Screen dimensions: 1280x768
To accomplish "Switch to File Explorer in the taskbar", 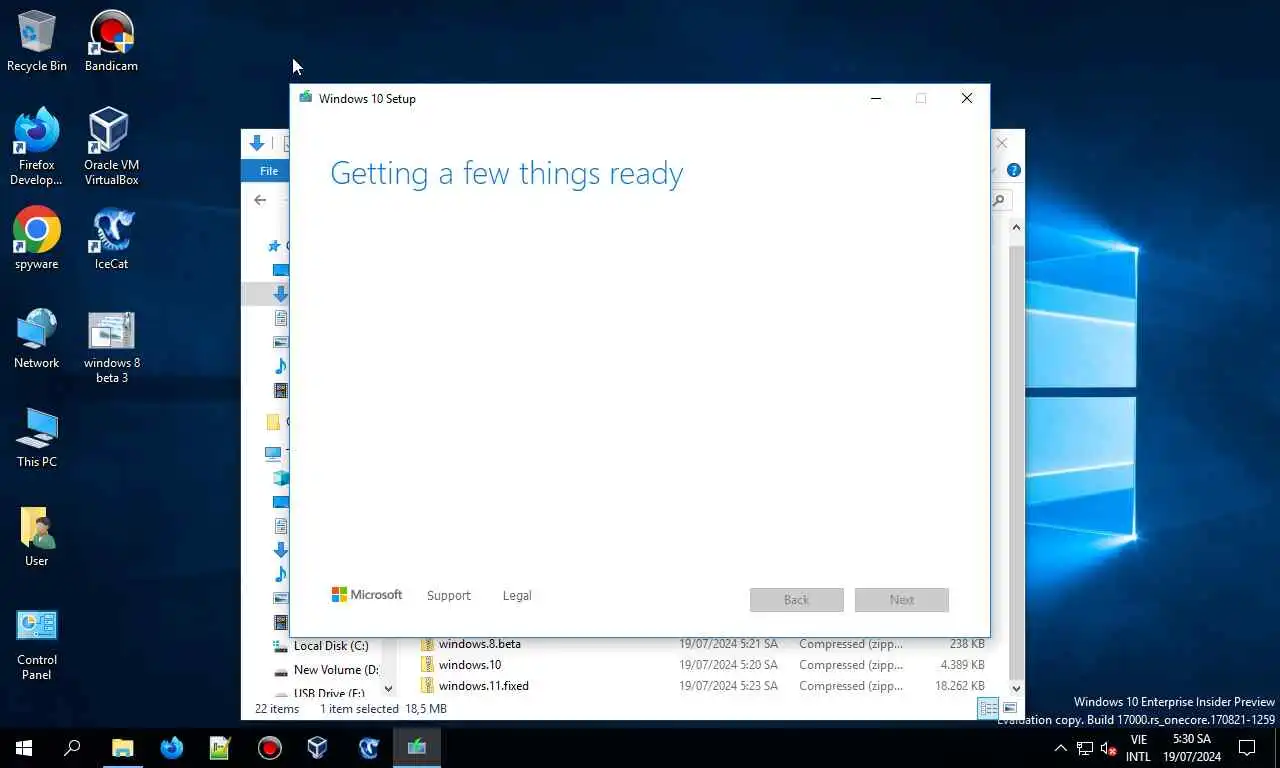I will [122, 747].
